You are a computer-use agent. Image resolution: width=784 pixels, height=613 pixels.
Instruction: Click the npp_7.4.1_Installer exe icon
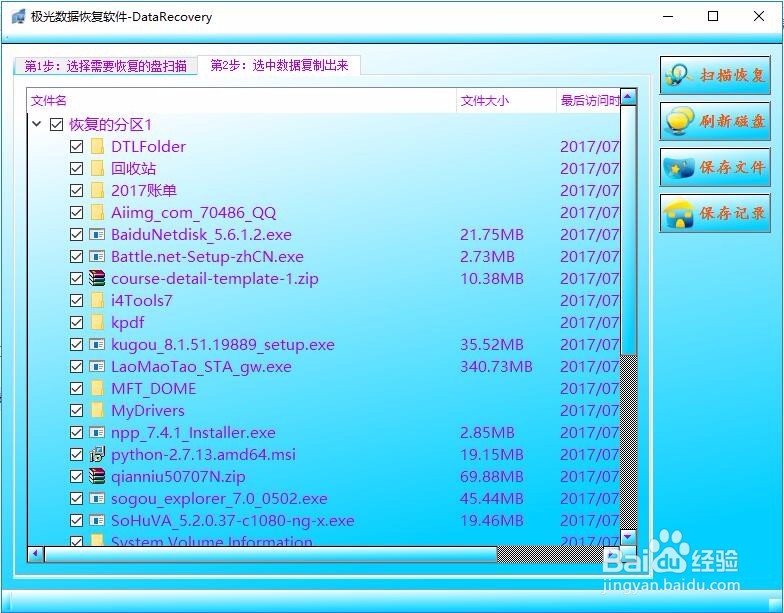[97, 432]
